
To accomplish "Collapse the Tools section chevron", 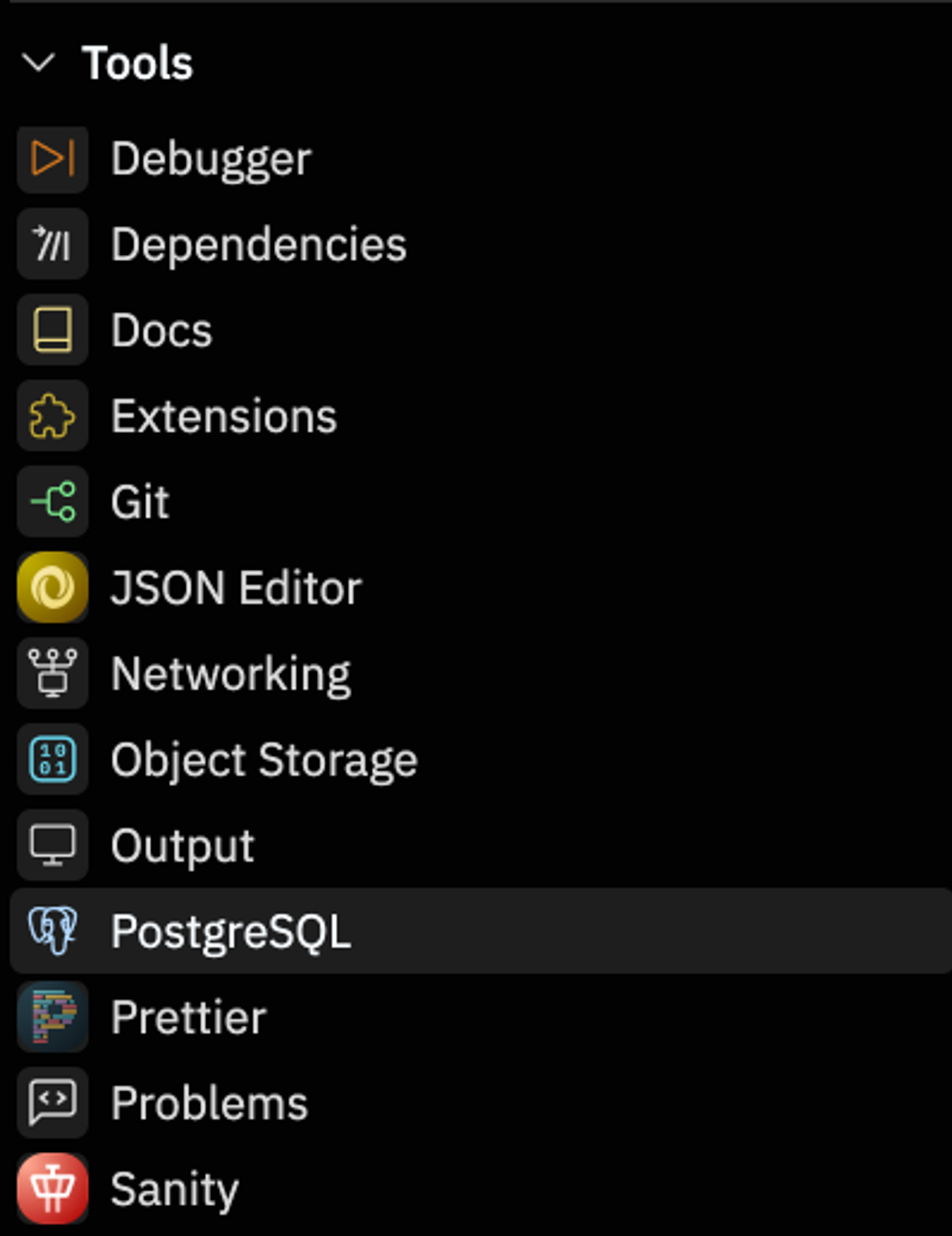I will point(39,62).
